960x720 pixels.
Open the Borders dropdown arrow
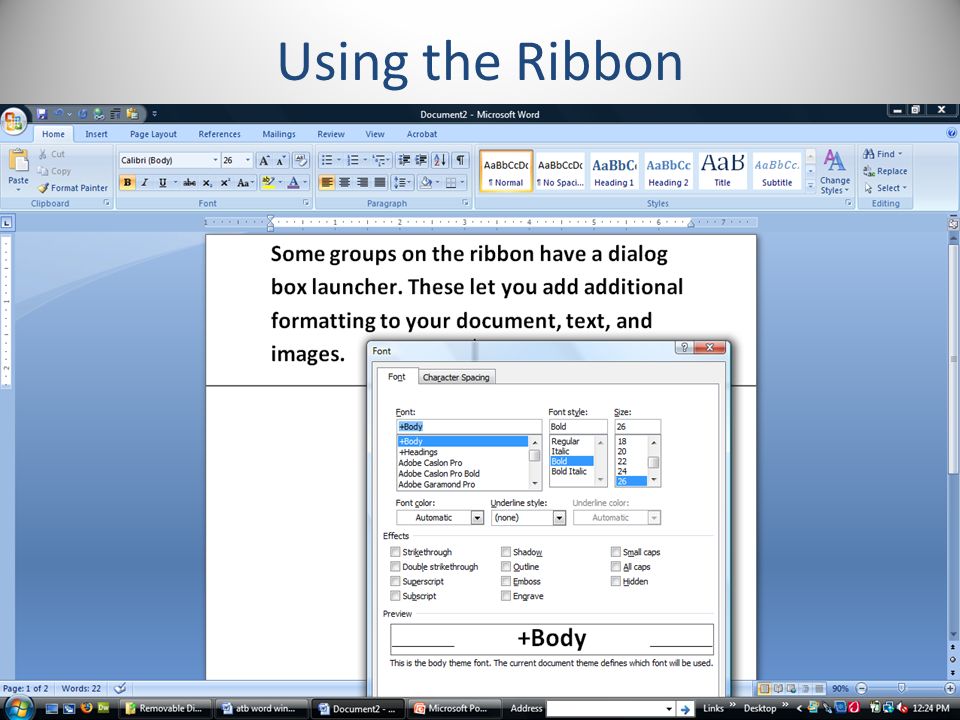pos(463,182)
